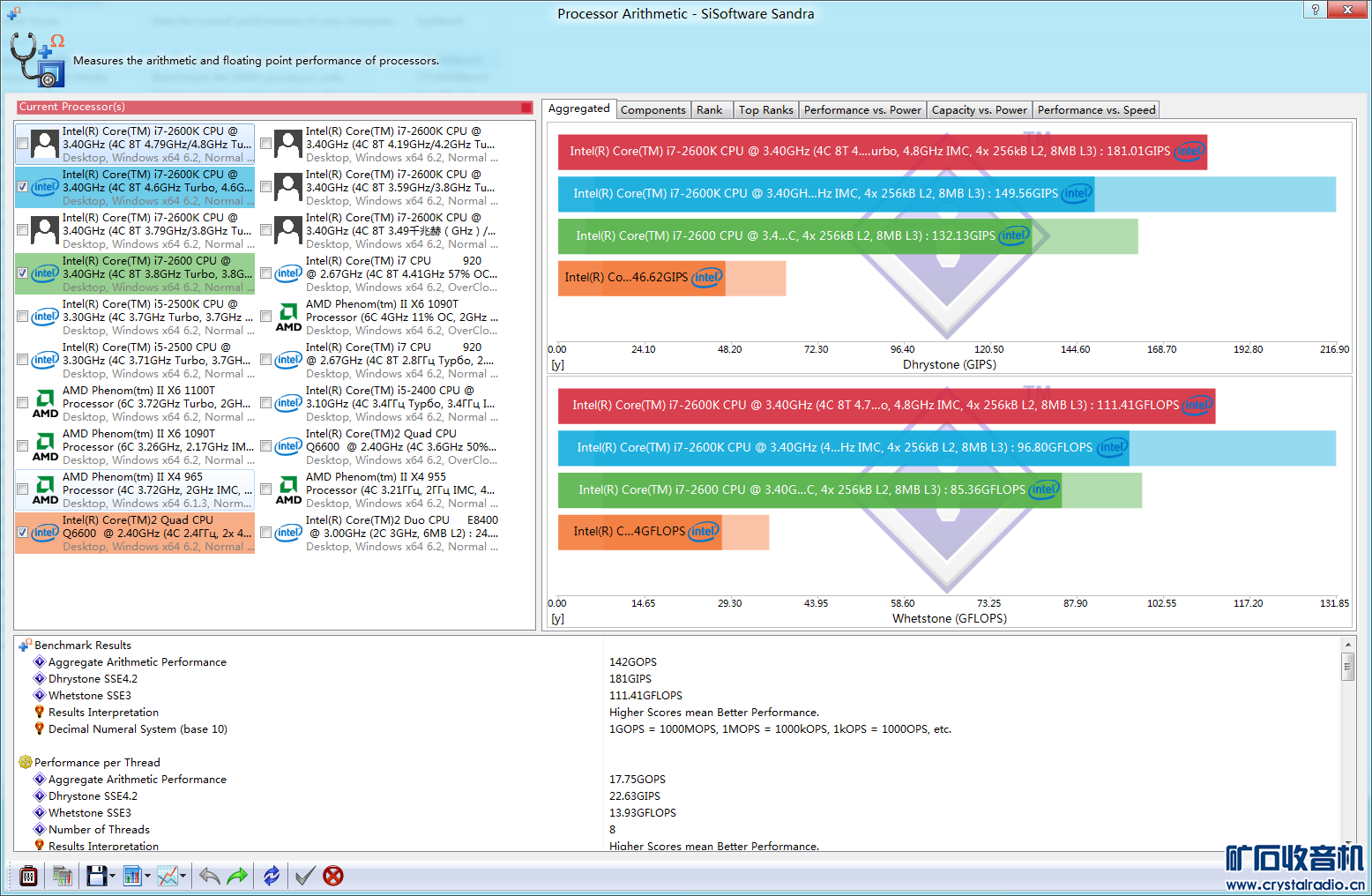Click the green Forward arrow icon
This screenshot has height=896, width=1372.
237,876
